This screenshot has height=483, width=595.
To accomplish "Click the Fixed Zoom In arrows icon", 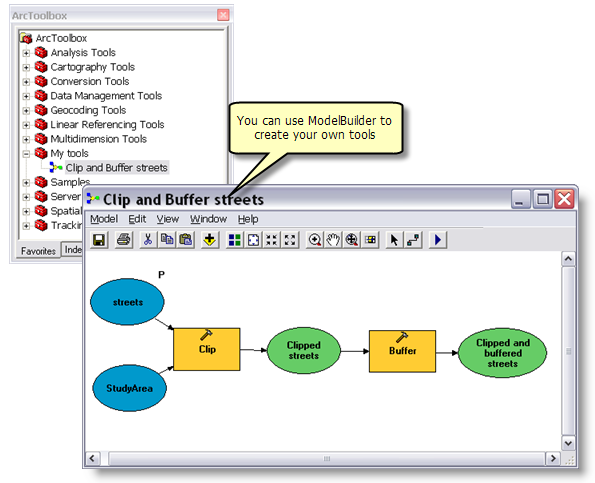I will click(x=271, y=240).
